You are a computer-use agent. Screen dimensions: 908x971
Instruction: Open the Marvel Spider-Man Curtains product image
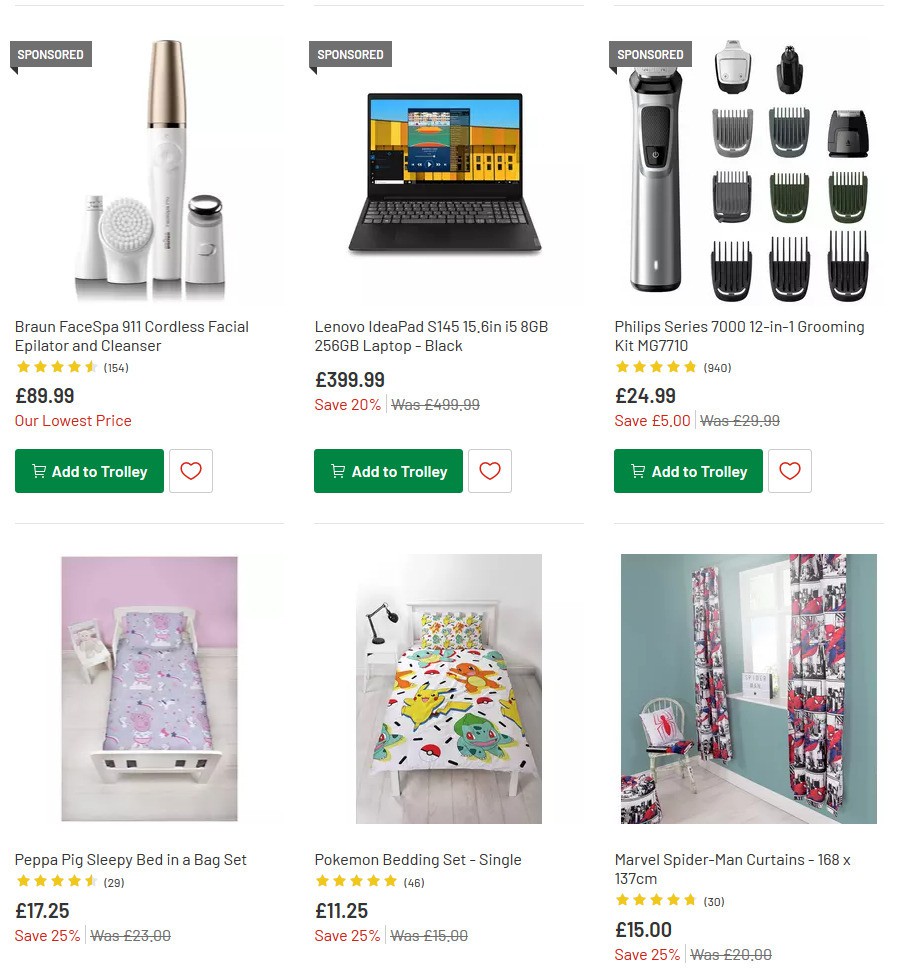point(748,688)
